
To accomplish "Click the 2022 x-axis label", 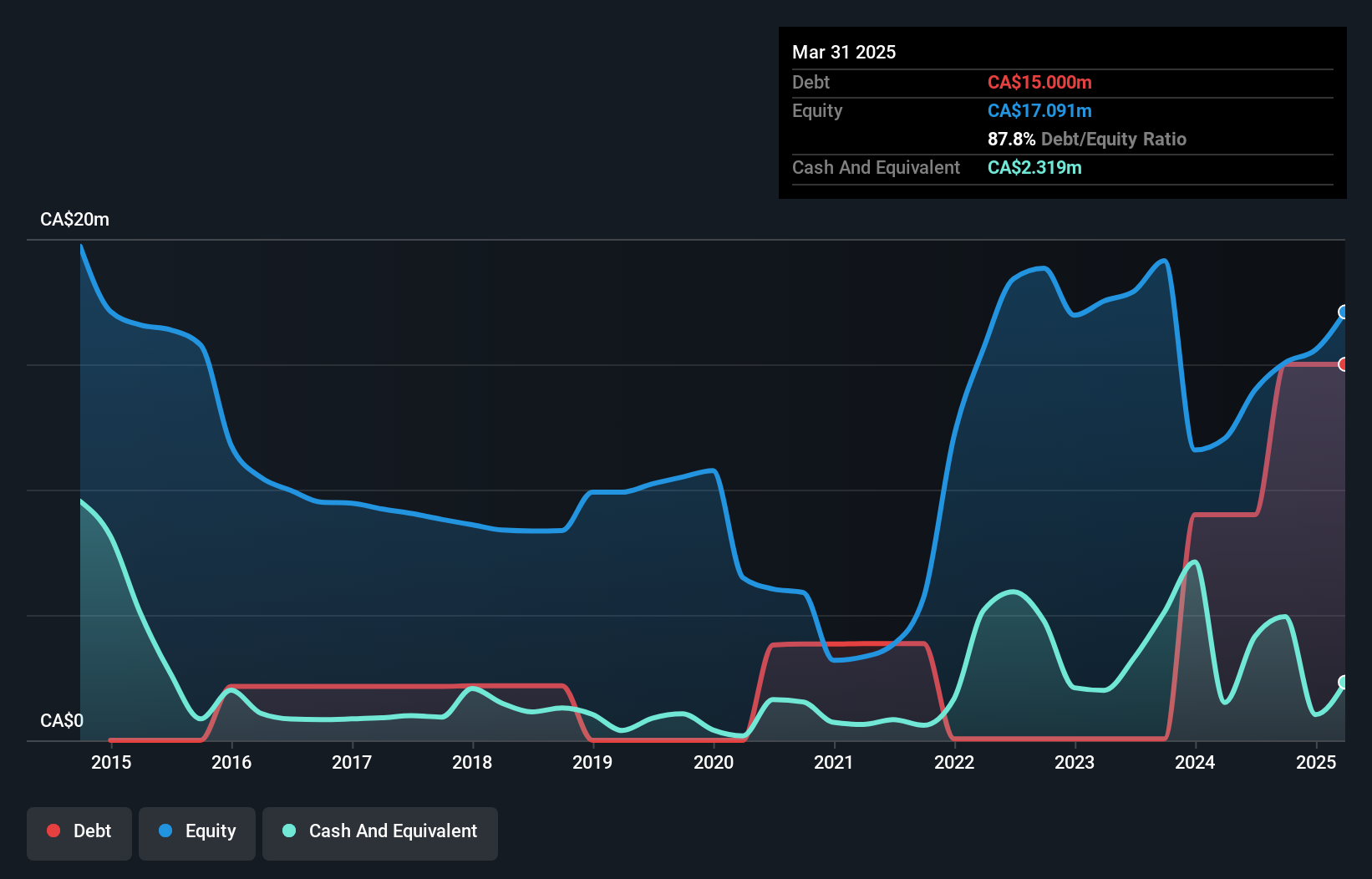I will coord(954,762).
